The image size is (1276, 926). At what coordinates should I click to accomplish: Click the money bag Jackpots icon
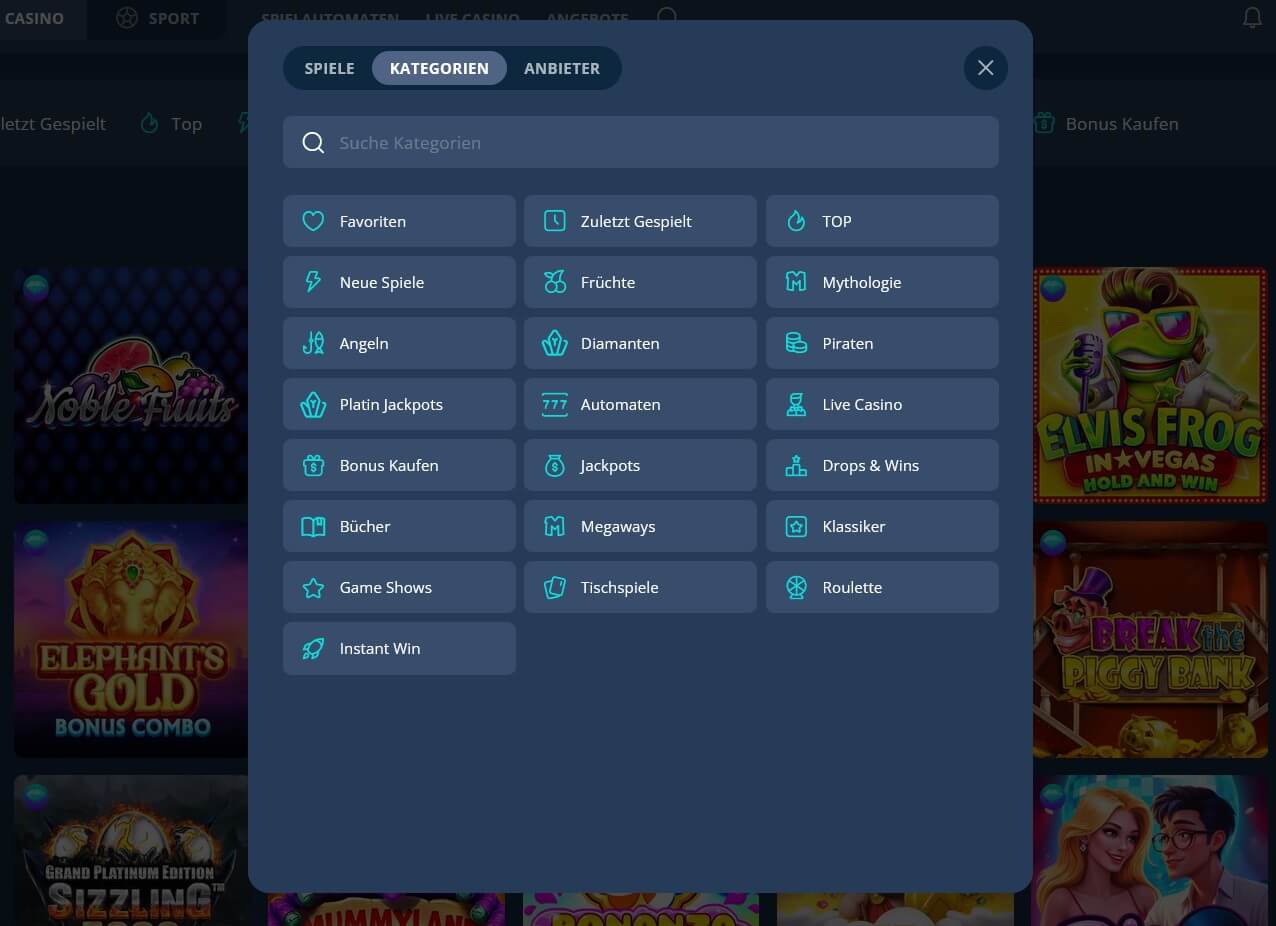tap(555, 465)
